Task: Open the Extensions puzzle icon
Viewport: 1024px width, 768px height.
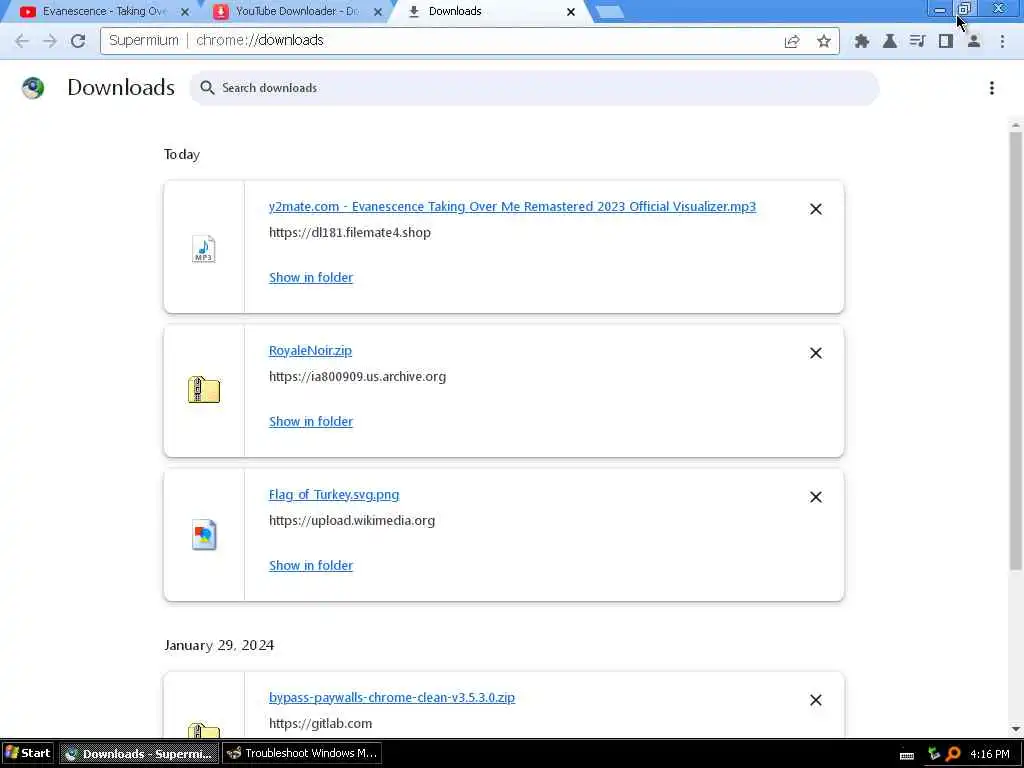Action: [861, 41]
